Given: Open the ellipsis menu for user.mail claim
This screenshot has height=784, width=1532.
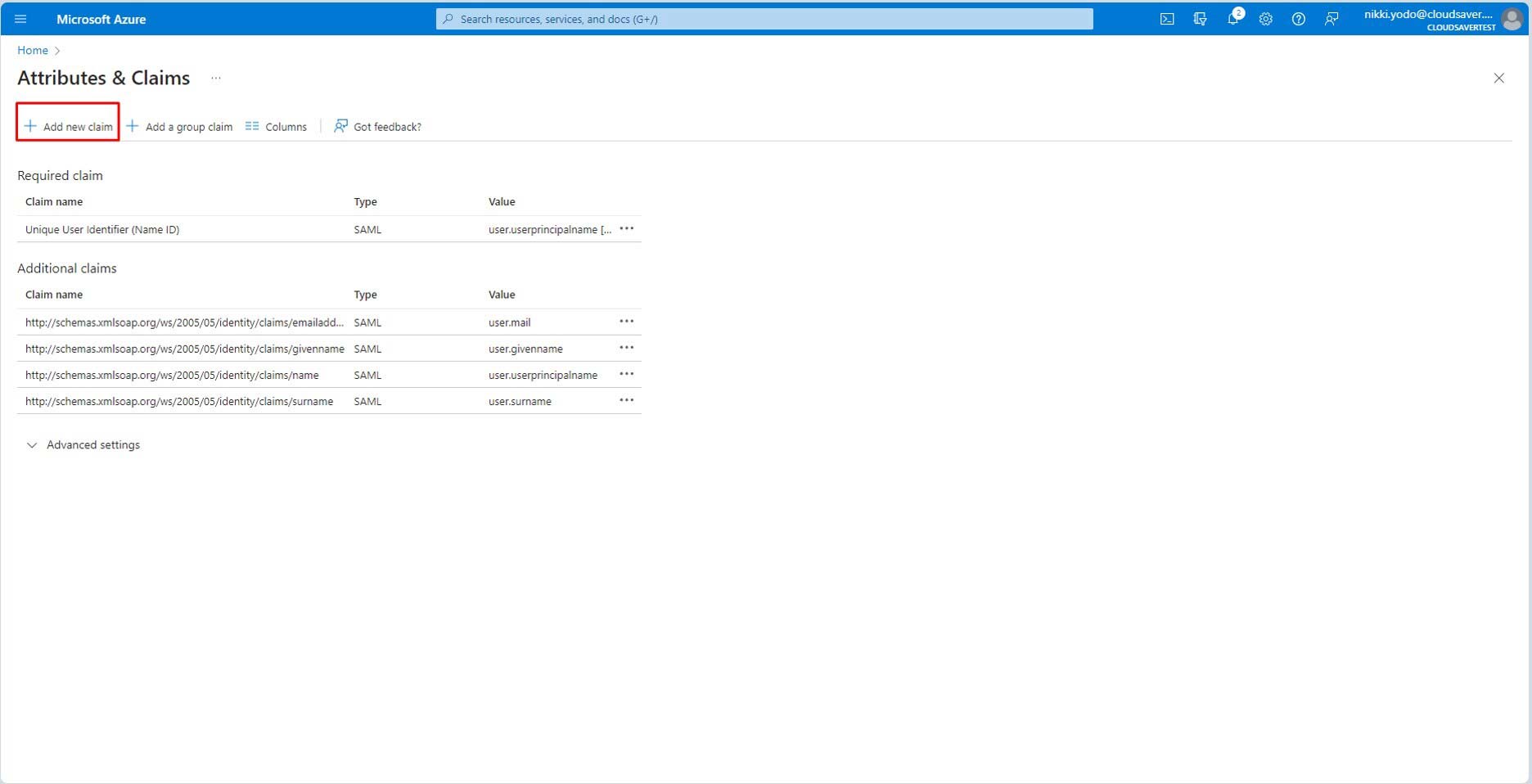Looking at the screenshot, I should (x=626, y=322).
